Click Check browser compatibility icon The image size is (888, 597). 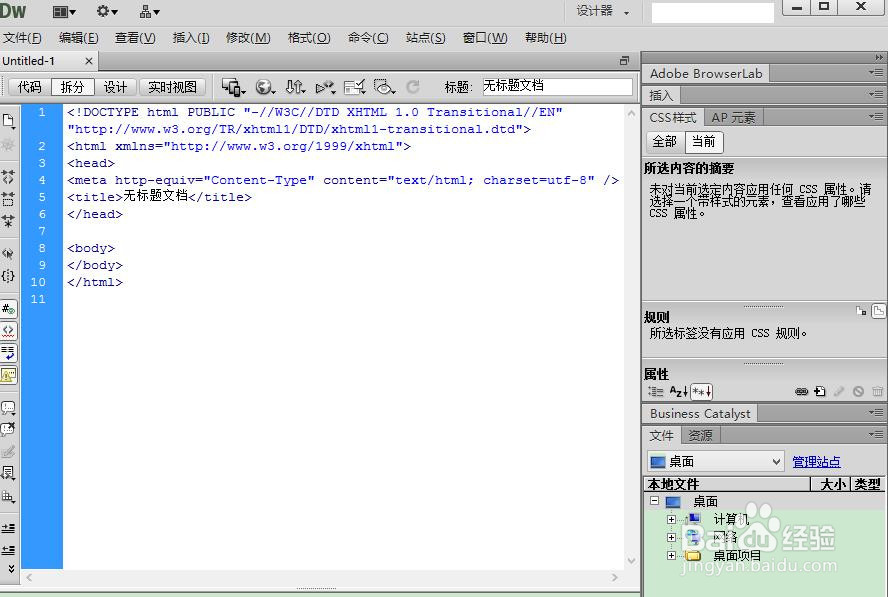(355, 87)
